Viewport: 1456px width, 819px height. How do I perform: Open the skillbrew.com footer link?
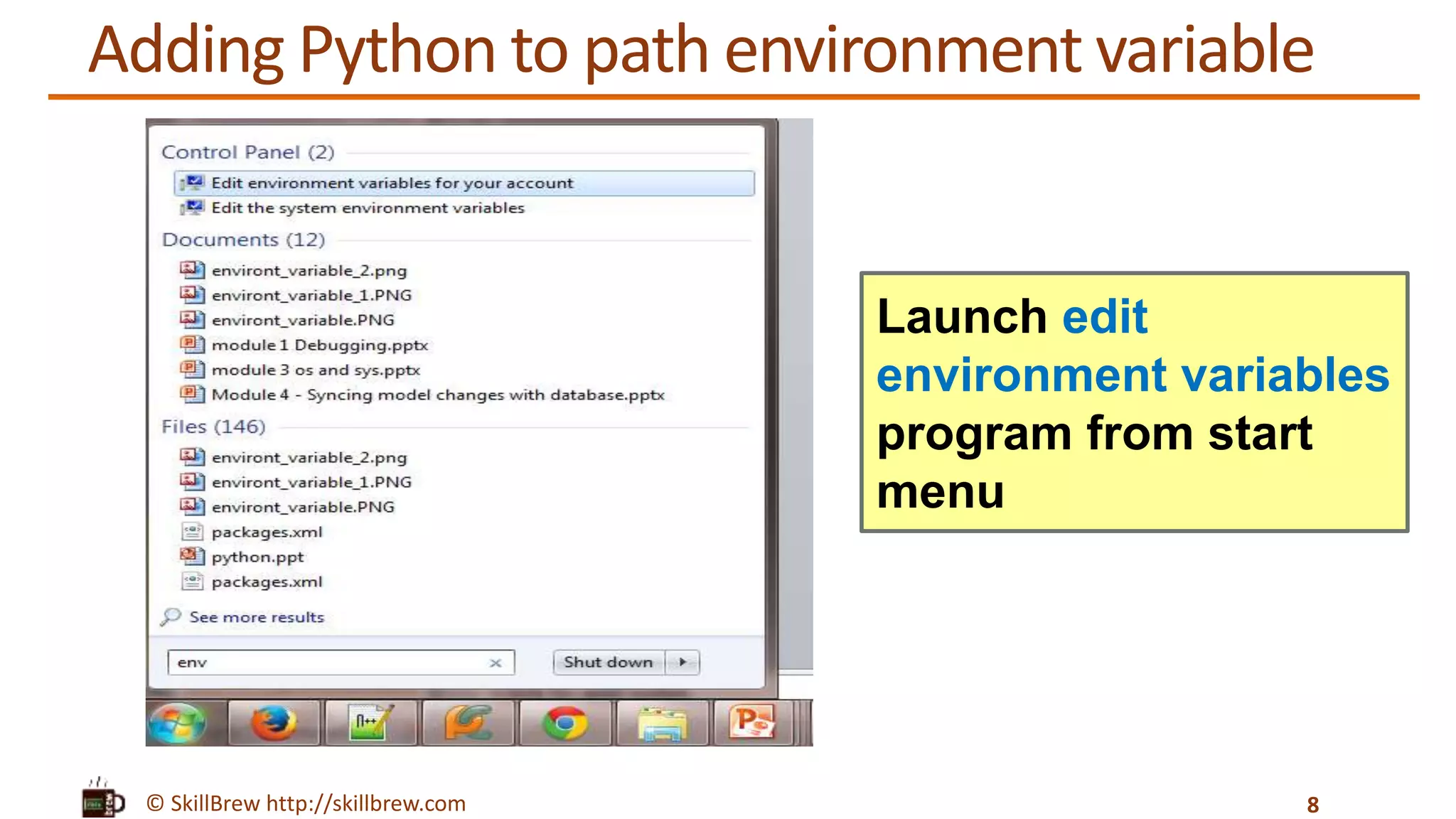pyautogui.click(x=365, y=803)
